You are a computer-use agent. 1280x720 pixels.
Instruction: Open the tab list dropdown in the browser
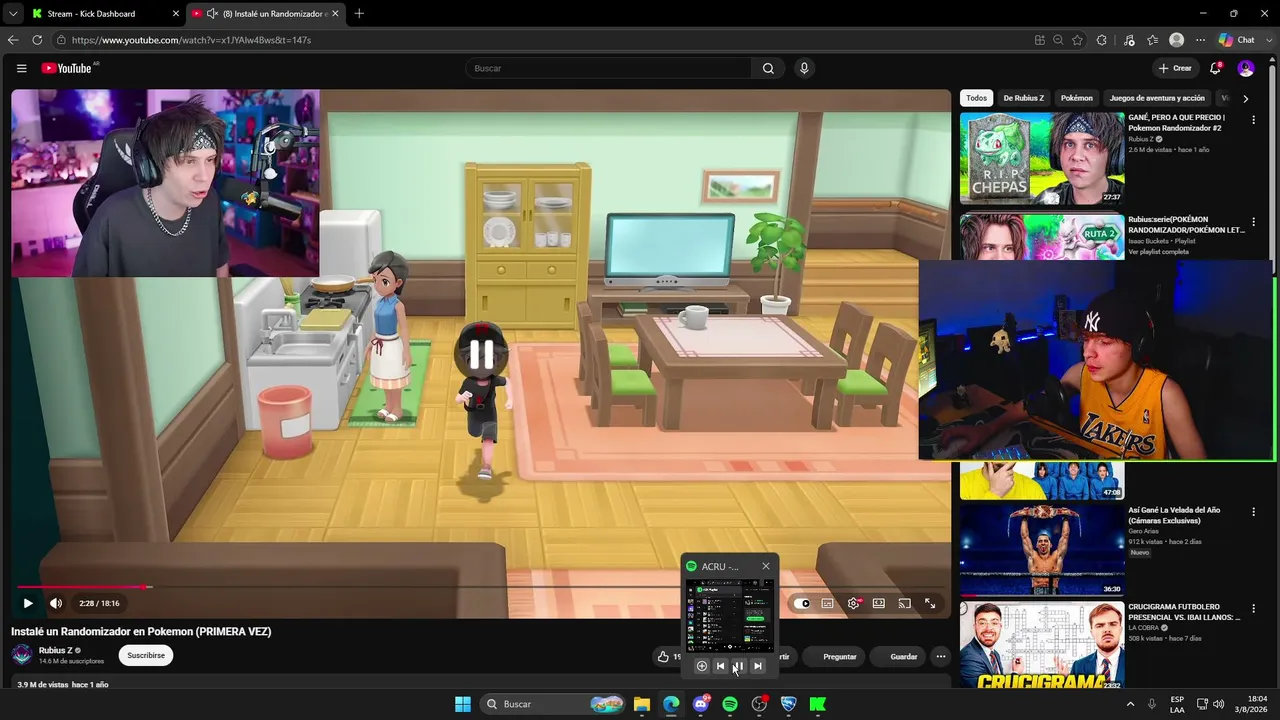[13, 14]
